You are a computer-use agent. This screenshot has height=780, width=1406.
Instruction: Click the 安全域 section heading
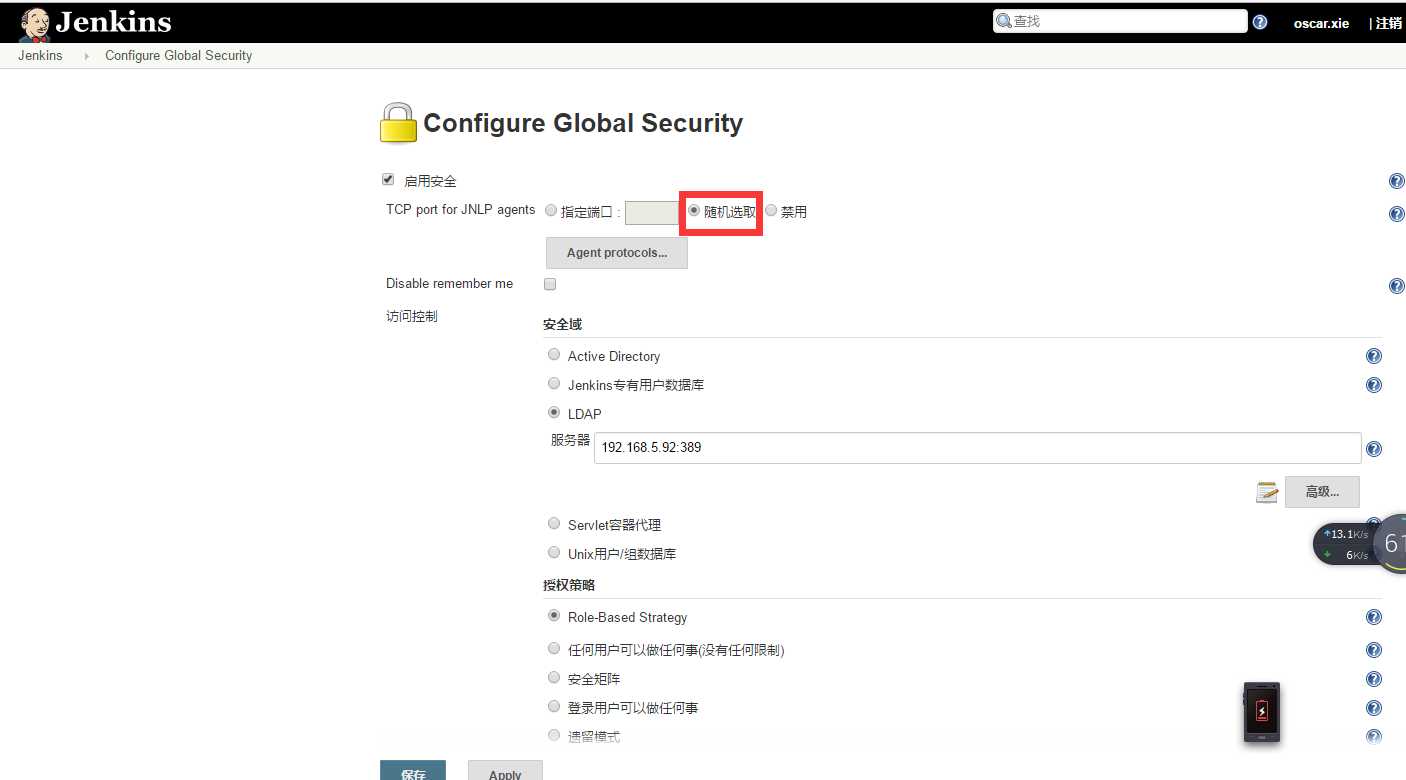(x=562, y=325)
